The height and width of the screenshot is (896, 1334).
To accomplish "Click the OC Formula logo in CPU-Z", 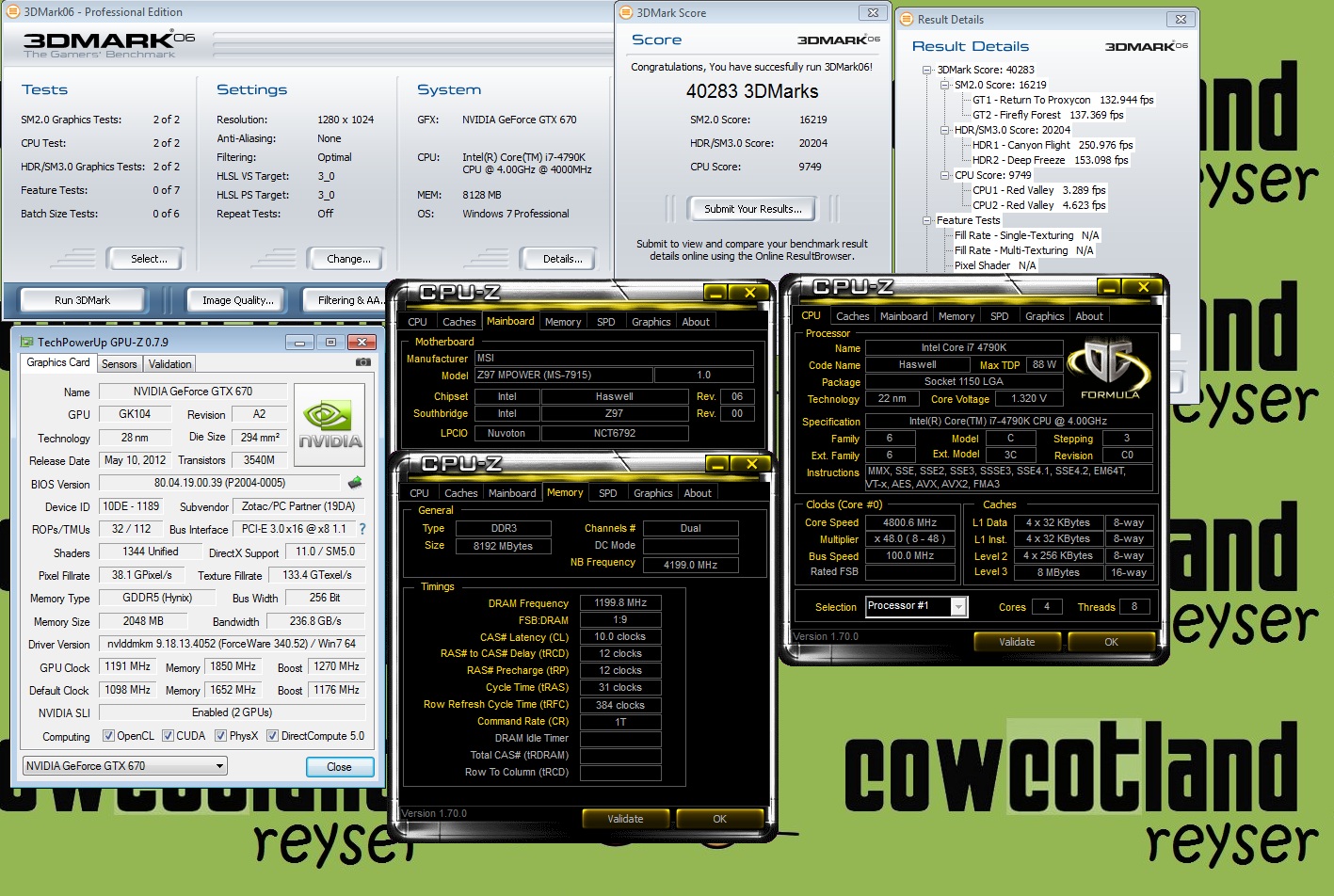I will tap(1110, 370).
